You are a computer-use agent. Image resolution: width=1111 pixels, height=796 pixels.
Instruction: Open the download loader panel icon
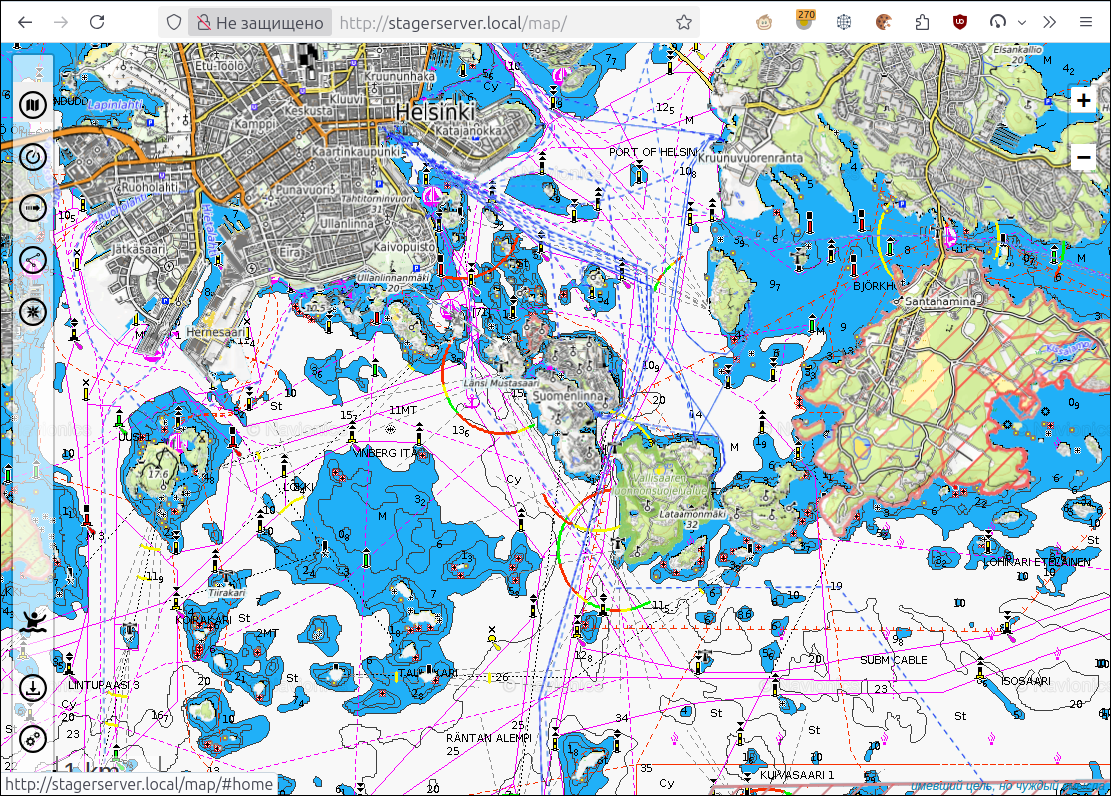[x=33, y=688]
